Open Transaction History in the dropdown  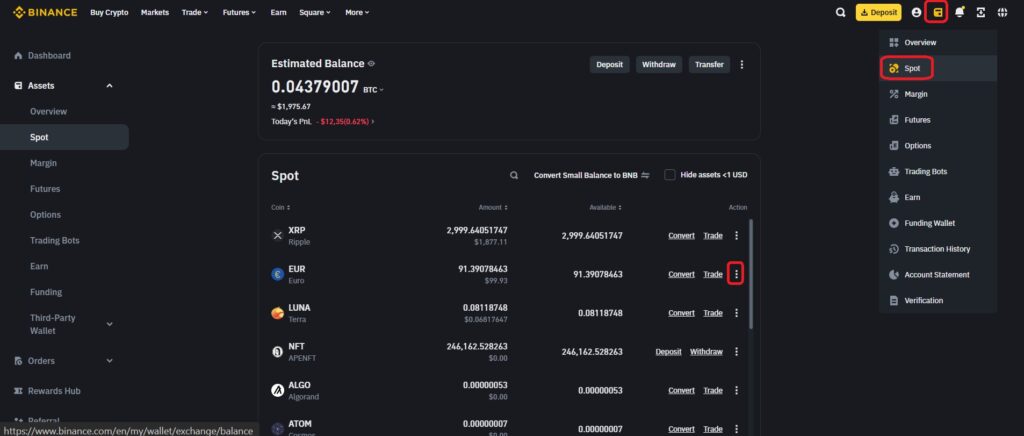point(938,249)
